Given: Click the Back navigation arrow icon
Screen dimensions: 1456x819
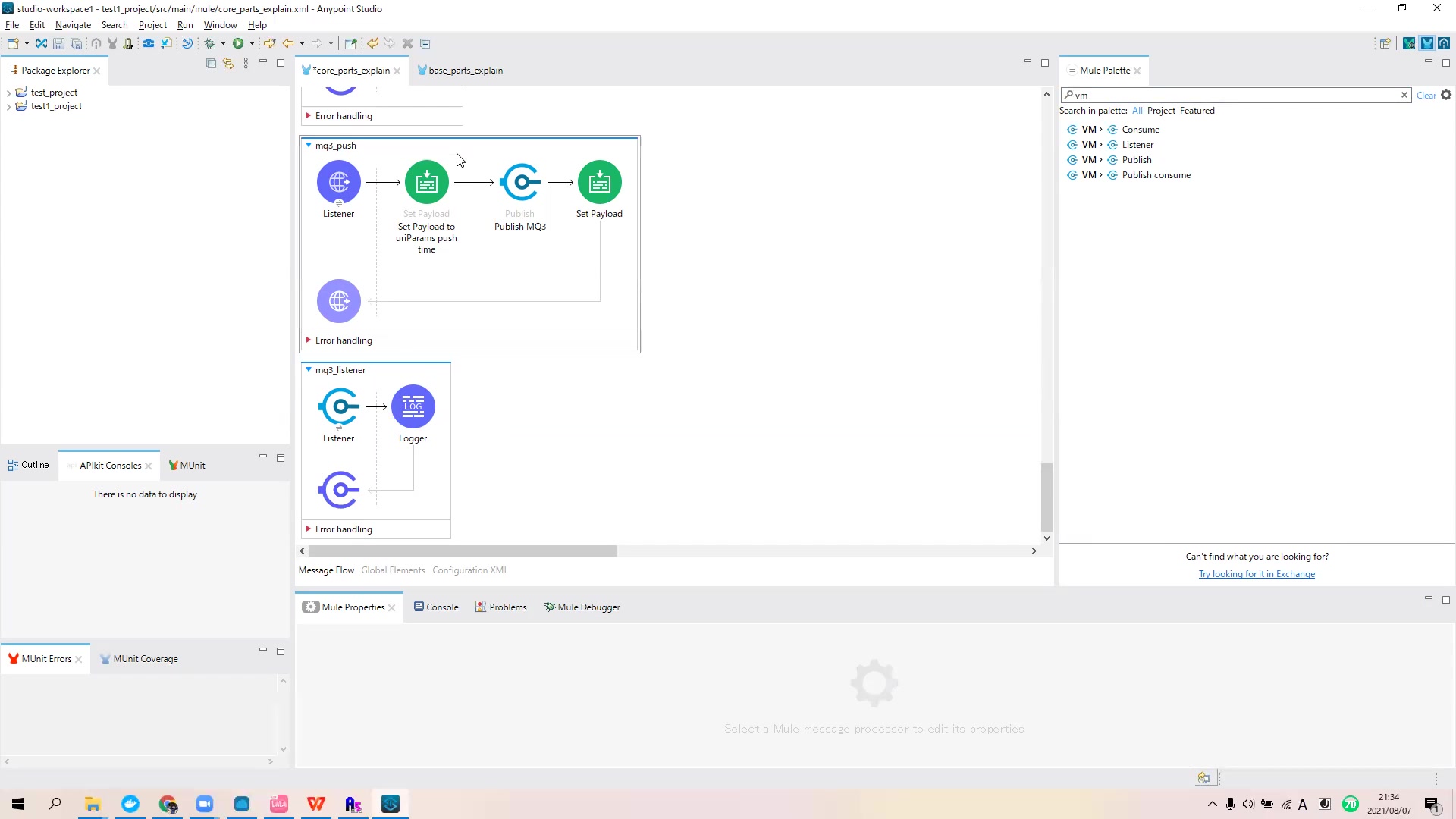Looking at the screenshot, I should tap(288, 43).
